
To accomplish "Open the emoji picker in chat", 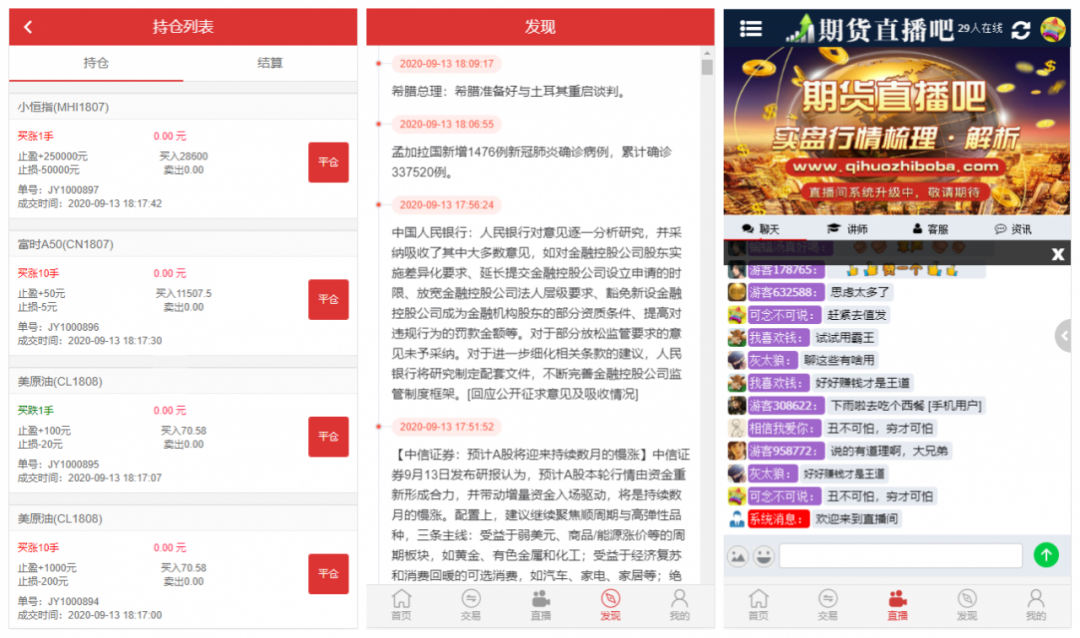I will (763, 555).
